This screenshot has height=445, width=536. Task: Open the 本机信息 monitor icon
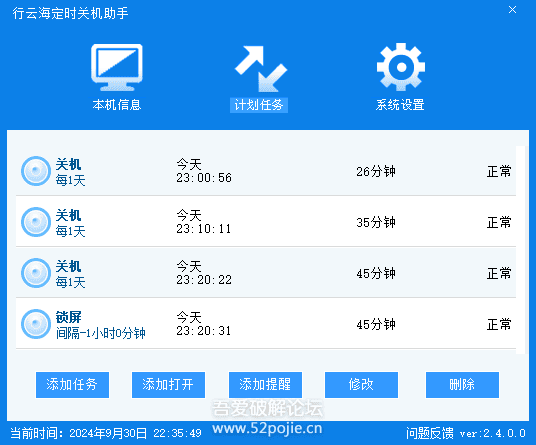click(x=117, y=67)
